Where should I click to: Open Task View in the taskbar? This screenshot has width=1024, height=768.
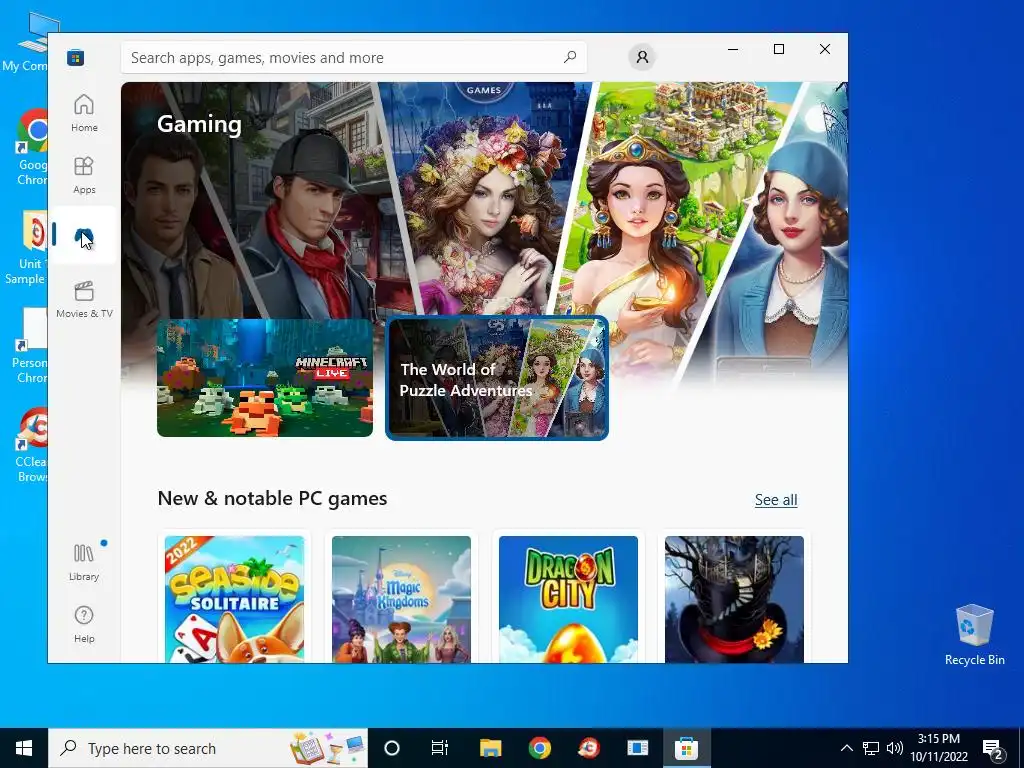coord(440,748)
